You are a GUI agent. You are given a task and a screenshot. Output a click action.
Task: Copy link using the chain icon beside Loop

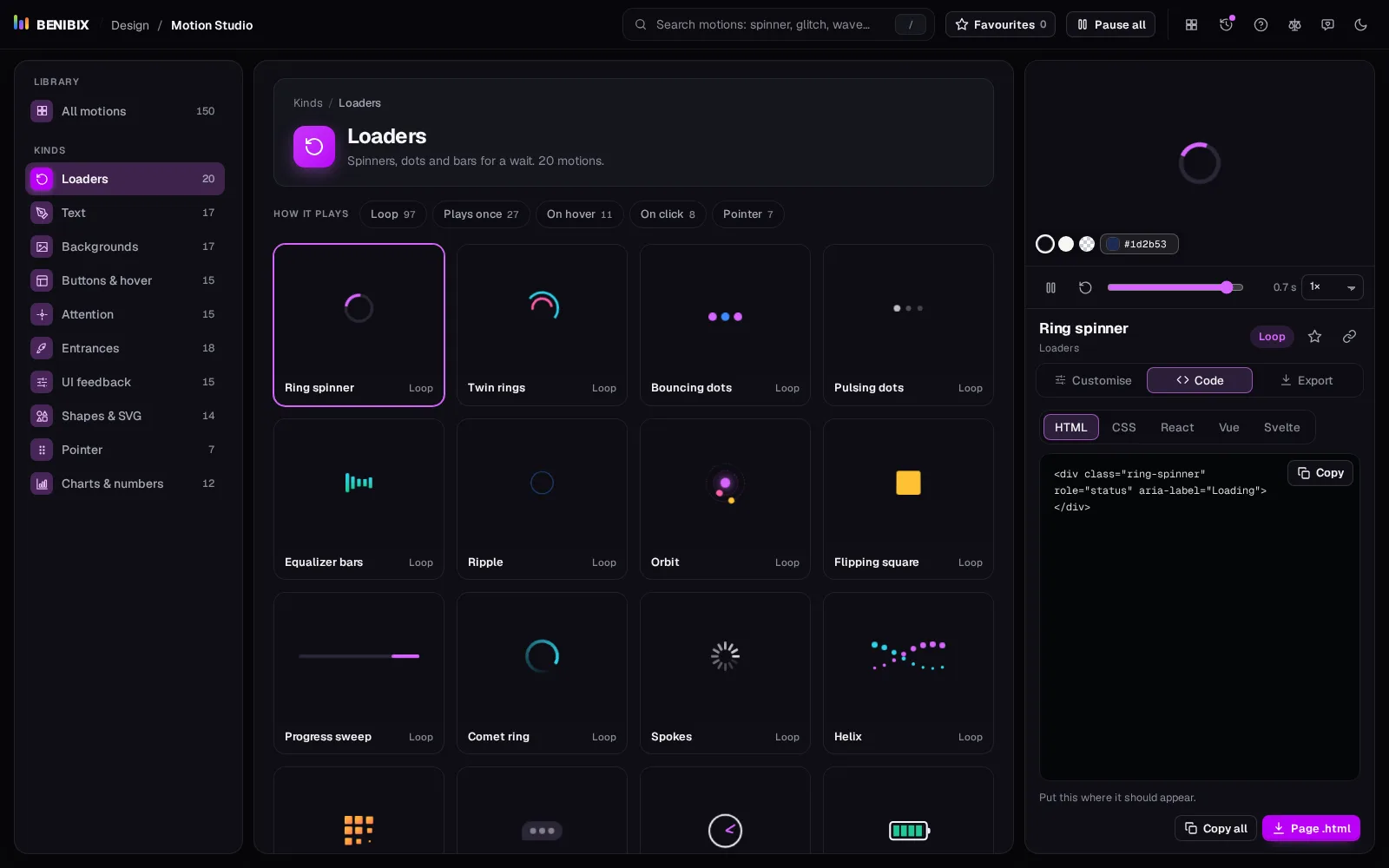tap(1349, 337)
